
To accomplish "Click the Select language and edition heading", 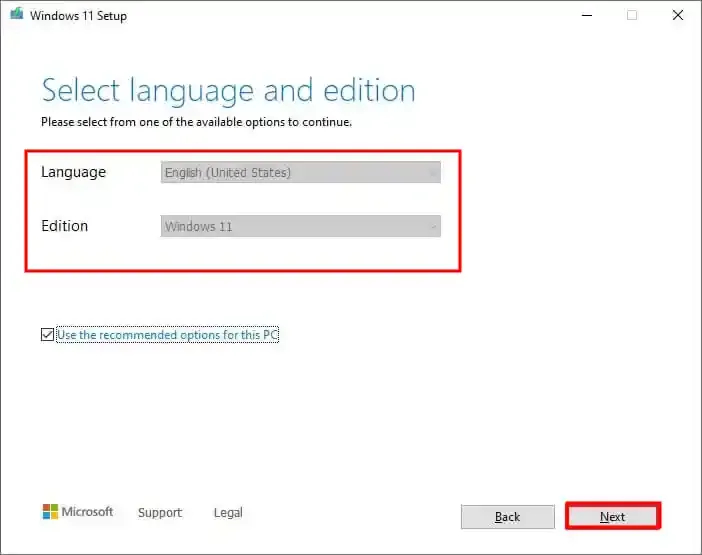I will pos(228,91).
